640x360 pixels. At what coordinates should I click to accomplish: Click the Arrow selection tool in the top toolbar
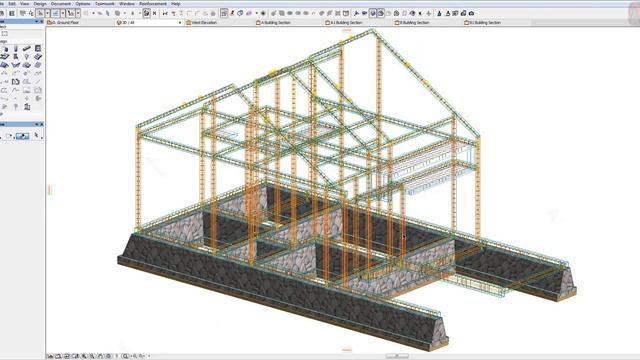40,13
